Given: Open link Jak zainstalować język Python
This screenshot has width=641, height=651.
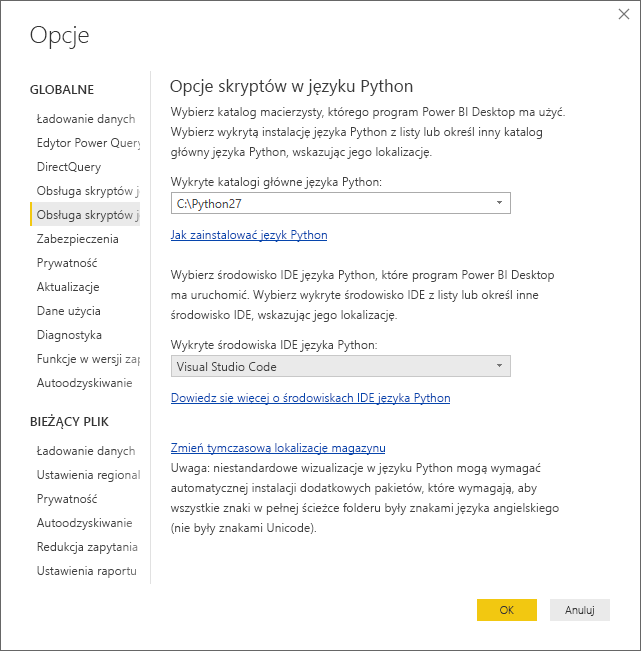Looking at the screenshot, I should coord(249,235).
